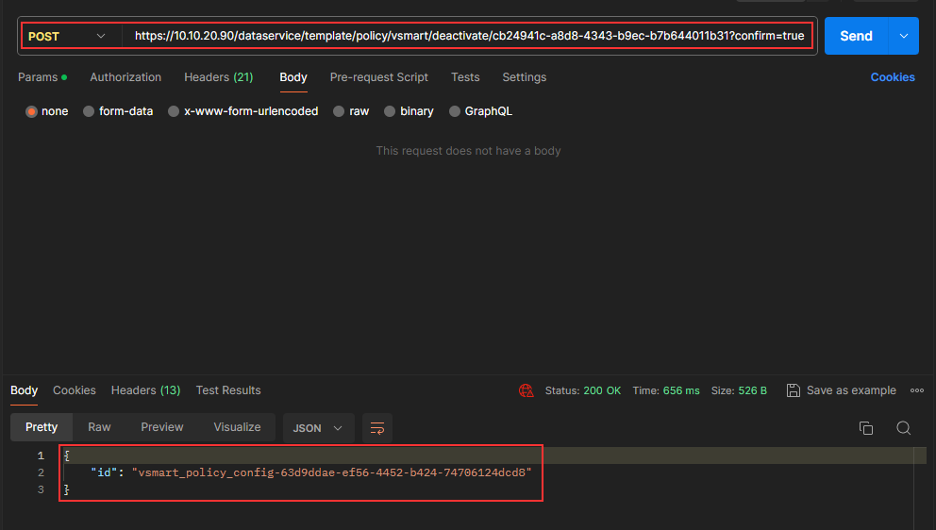Select the none body radio button

(x=32, y=111)
